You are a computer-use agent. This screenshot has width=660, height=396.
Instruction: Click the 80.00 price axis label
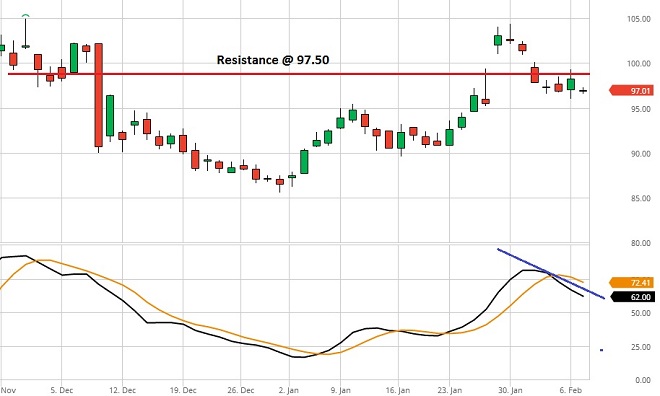click(x=640, y=243)
